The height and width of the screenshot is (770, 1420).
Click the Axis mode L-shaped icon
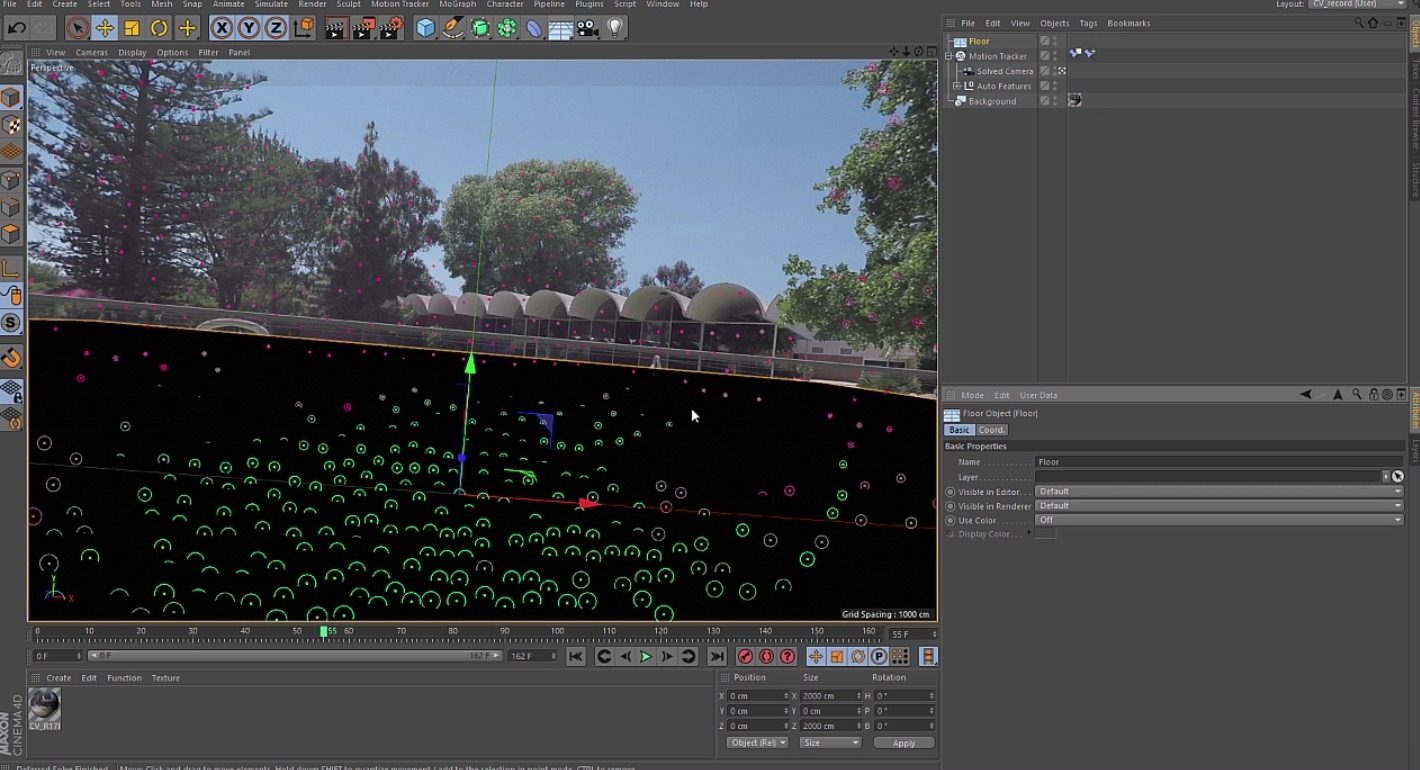11,268
